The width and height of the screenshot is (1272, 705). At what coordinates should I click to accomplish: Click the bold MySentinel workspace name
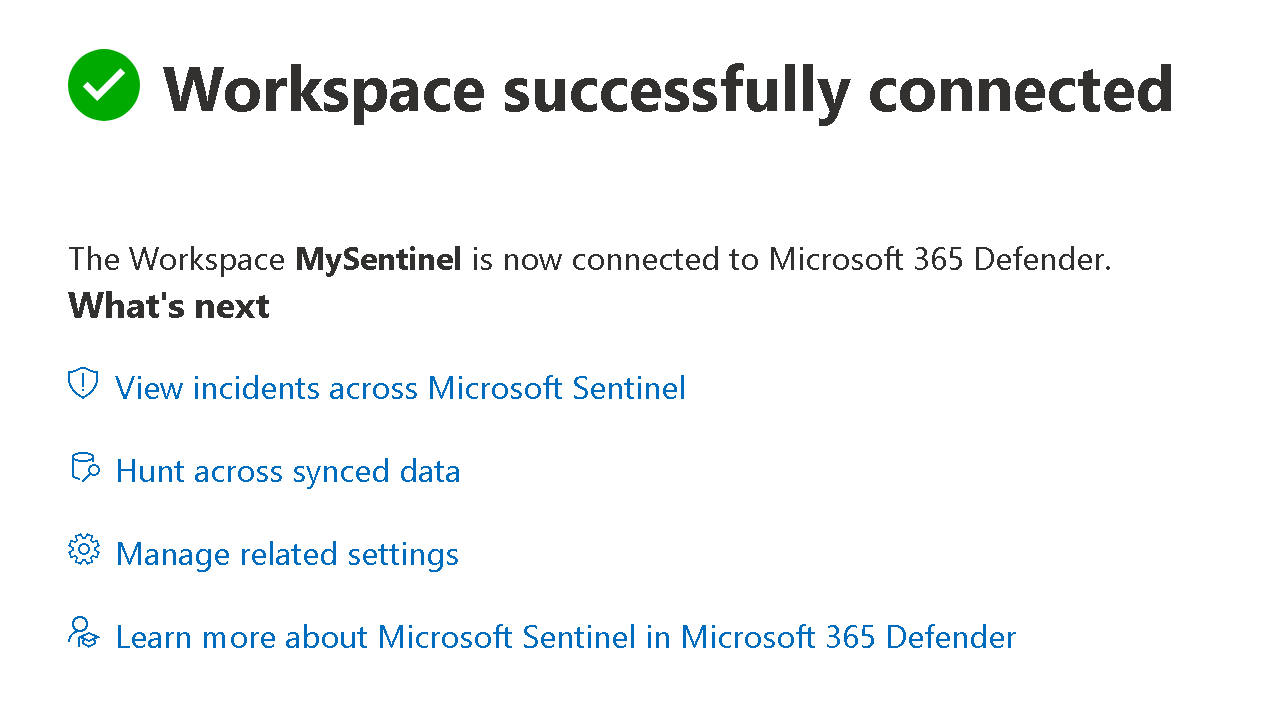378,260
